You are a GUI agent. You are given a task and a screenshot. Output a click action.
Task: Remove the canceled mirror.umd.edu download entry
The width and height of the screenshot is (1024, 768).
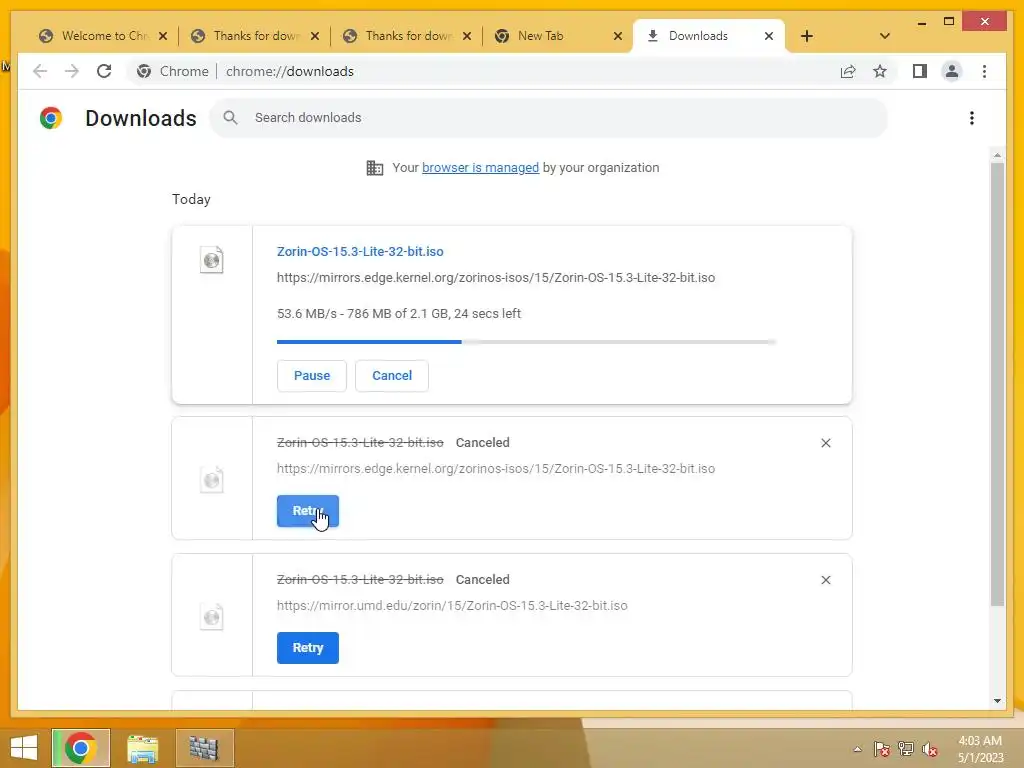[x=825, y=580]
